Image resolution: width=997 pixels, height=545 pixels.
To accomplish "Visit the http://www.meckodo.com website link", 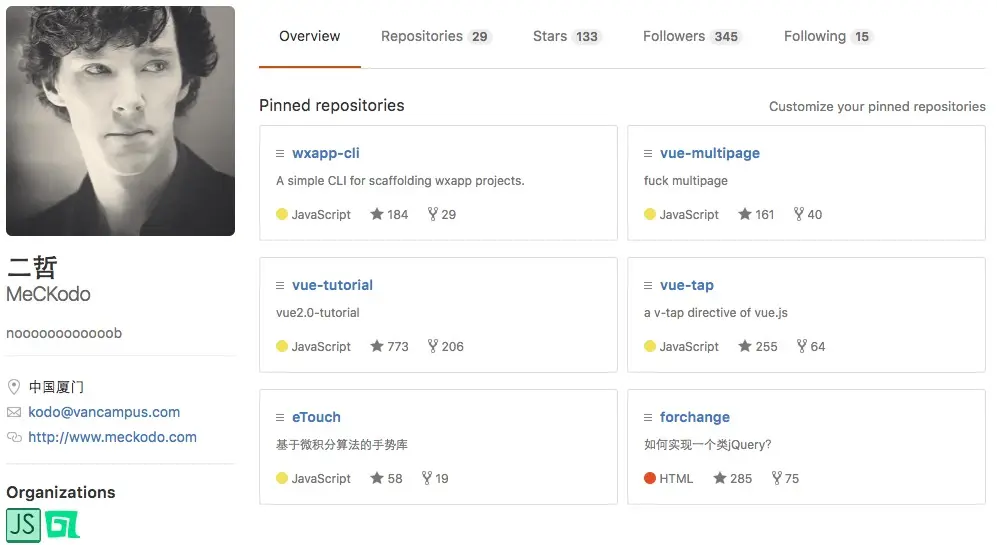I will point(113,437).
